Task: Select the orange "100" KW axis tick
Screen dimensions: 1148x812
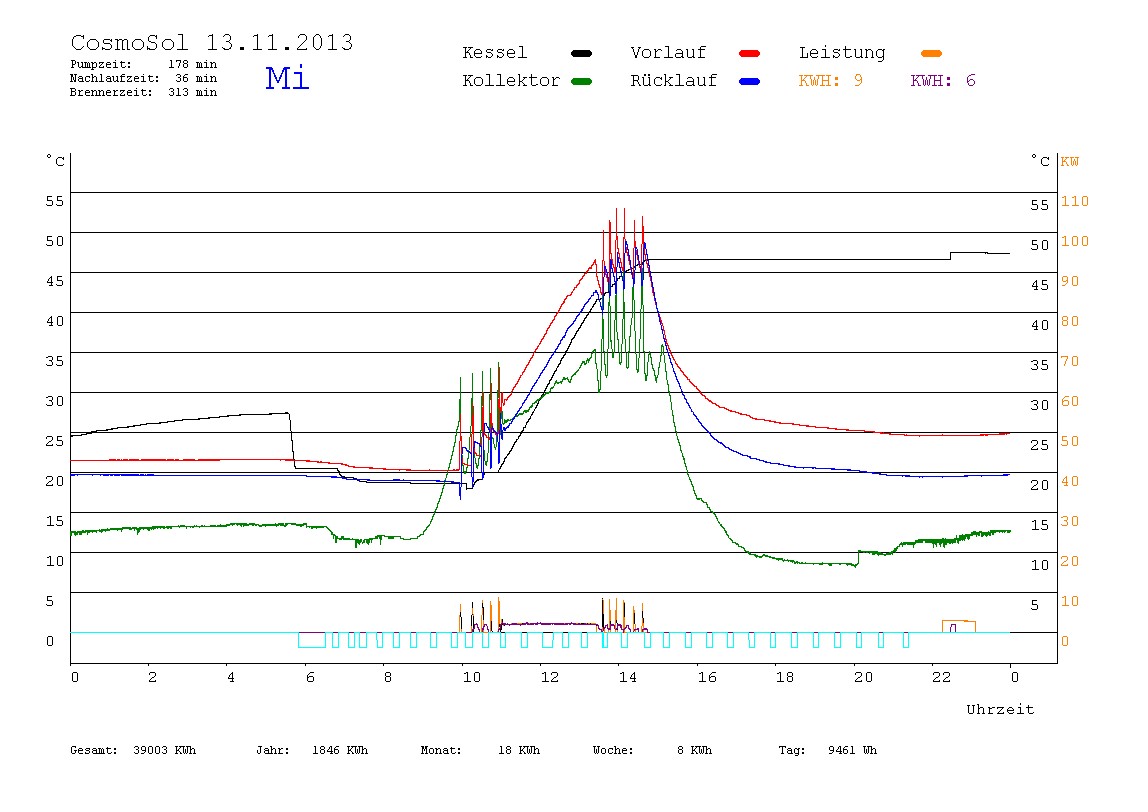Action: click(1075, 241)
